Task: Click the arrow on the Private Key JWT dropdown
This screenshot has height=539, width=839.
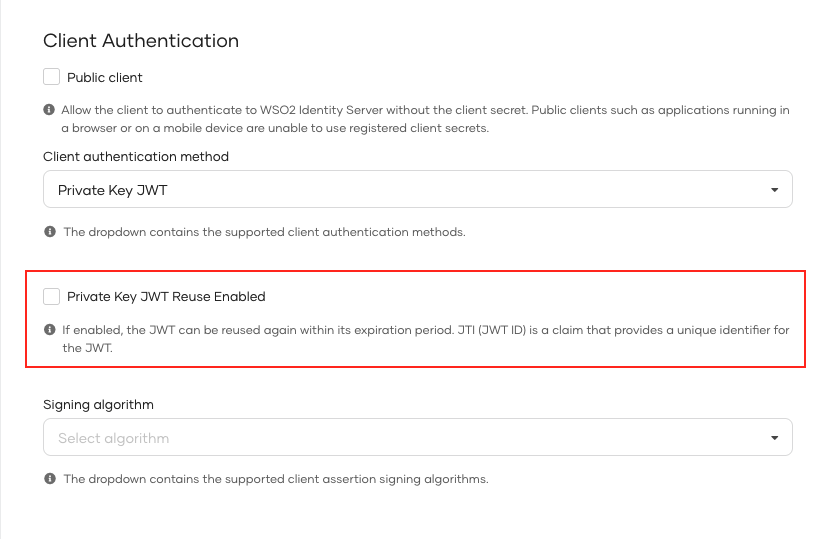Action: tap(774, 190)
